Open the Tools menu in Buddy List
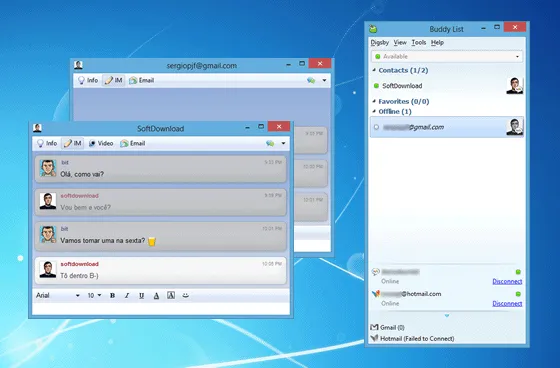The width and height of the screenshot is (560, 368). click(x=419, y=43)
